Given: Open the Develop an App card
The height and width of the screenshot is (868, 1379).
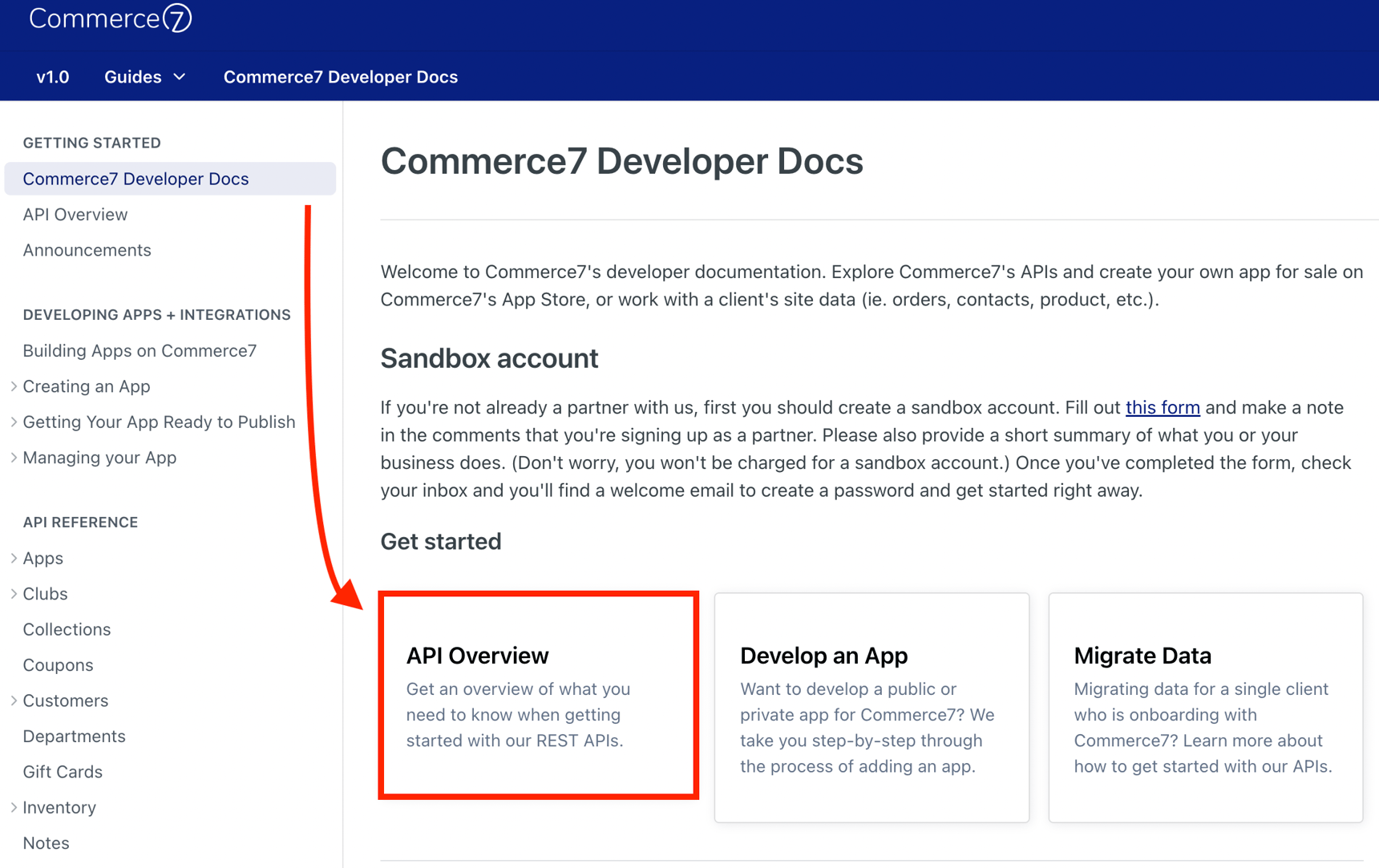Looking at the screenshot, I should tap(871, 707).
